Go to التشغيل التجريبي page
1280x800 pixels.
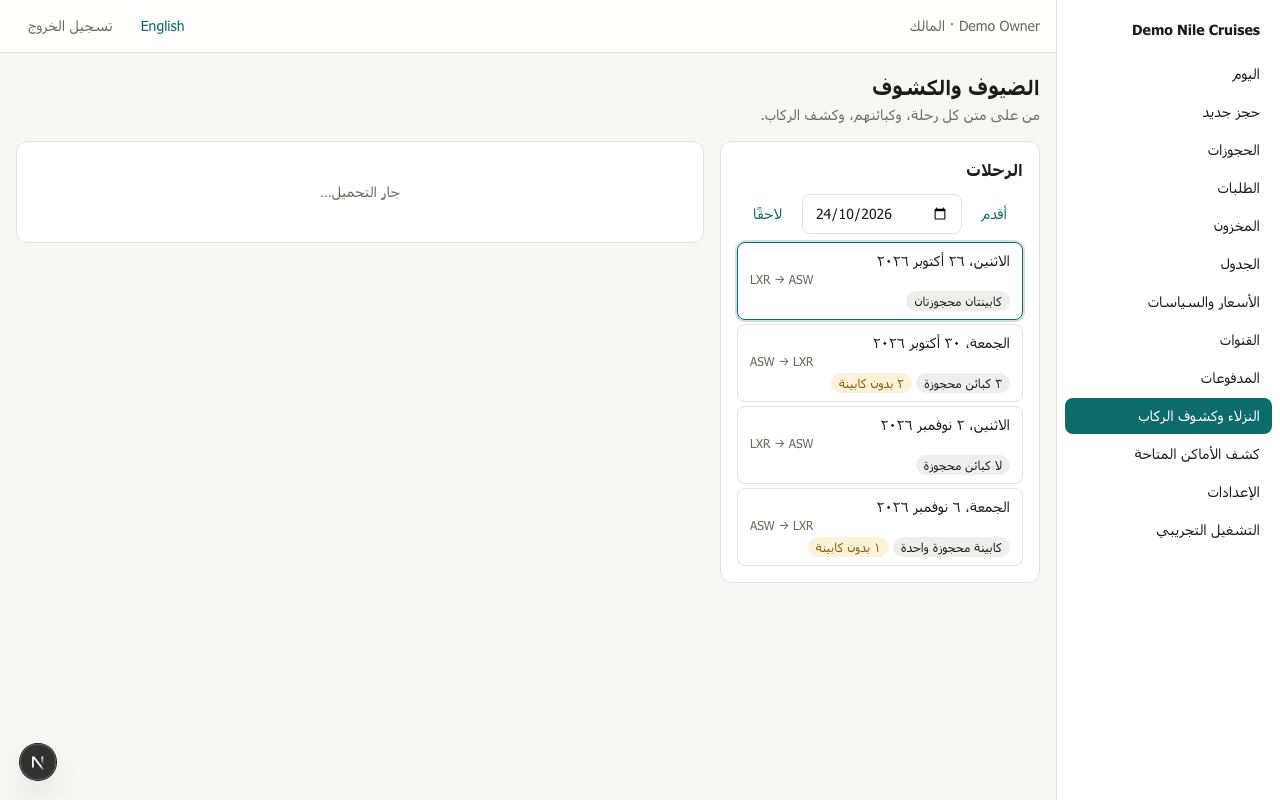click(1168, 530)
